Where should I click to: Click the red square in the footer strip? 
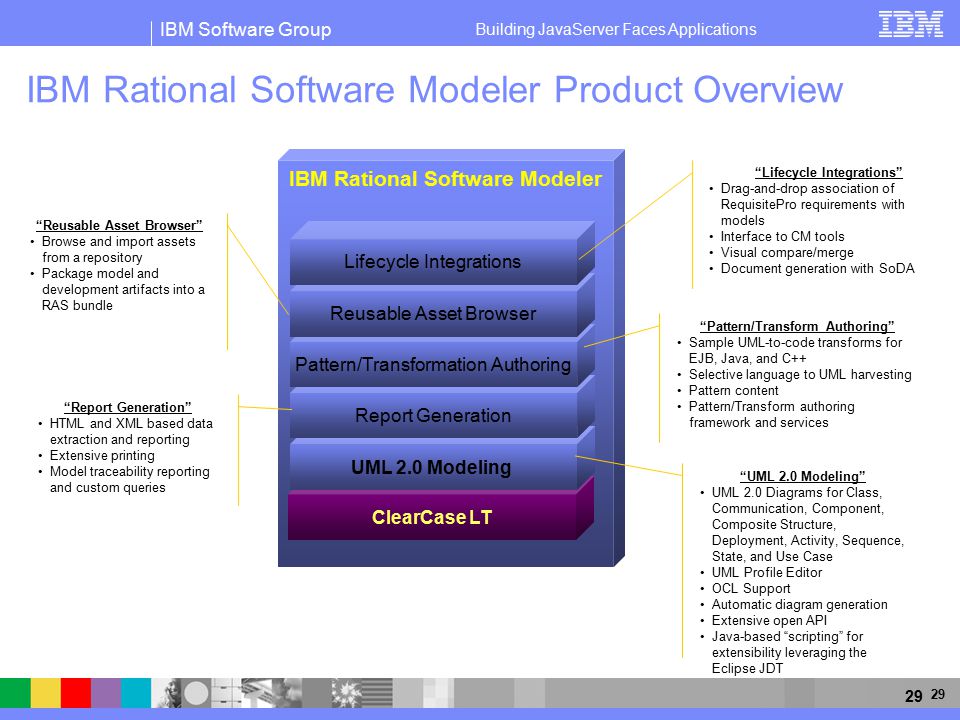76,692
